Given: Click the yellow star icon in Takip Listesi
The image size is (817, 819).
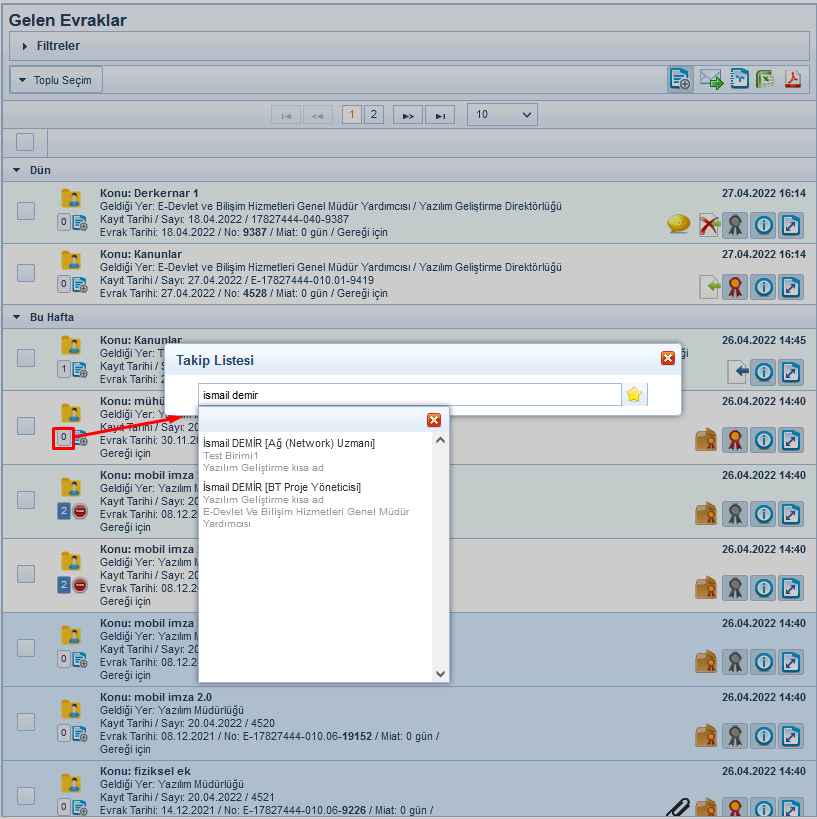Looking at the screenshot, I should tap(634, 395).
